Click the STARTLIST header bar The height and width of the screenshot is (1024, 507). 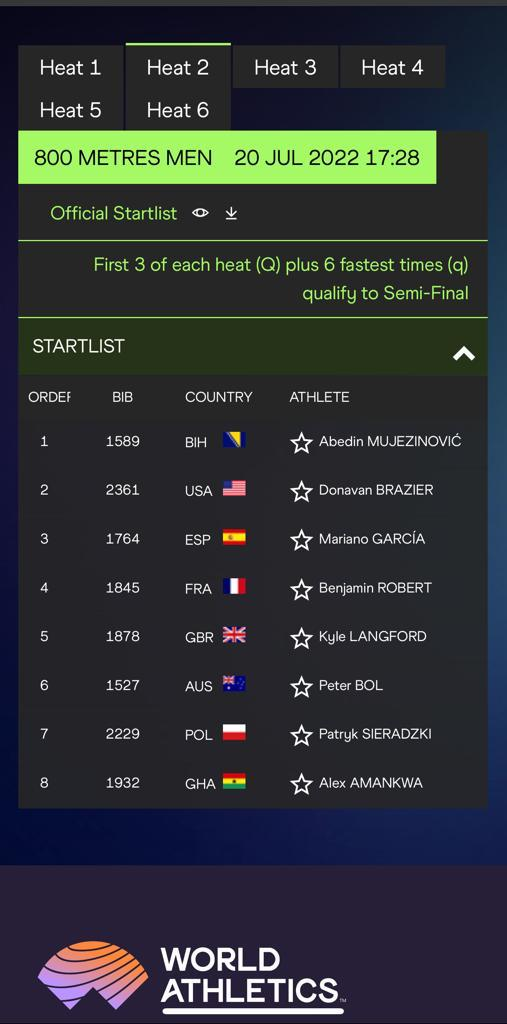[253, 346]
